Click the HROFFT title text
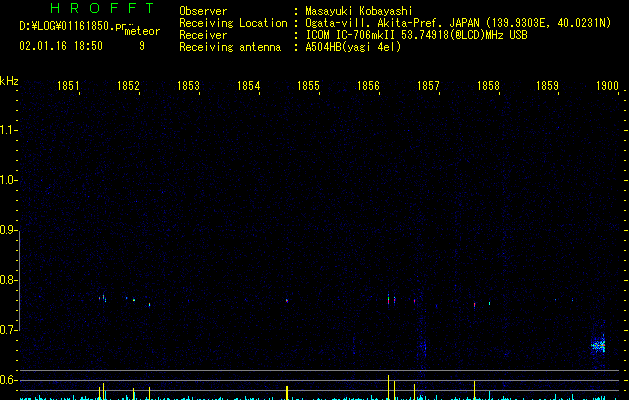 (102, 8)
